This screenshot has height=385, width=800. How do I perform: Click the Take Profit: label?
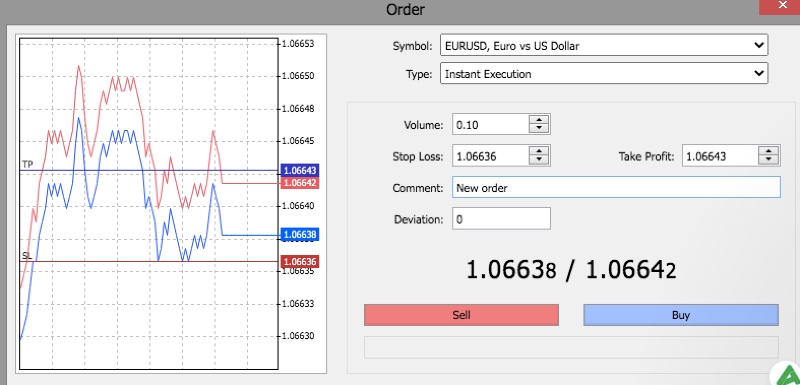coord(646,157)
